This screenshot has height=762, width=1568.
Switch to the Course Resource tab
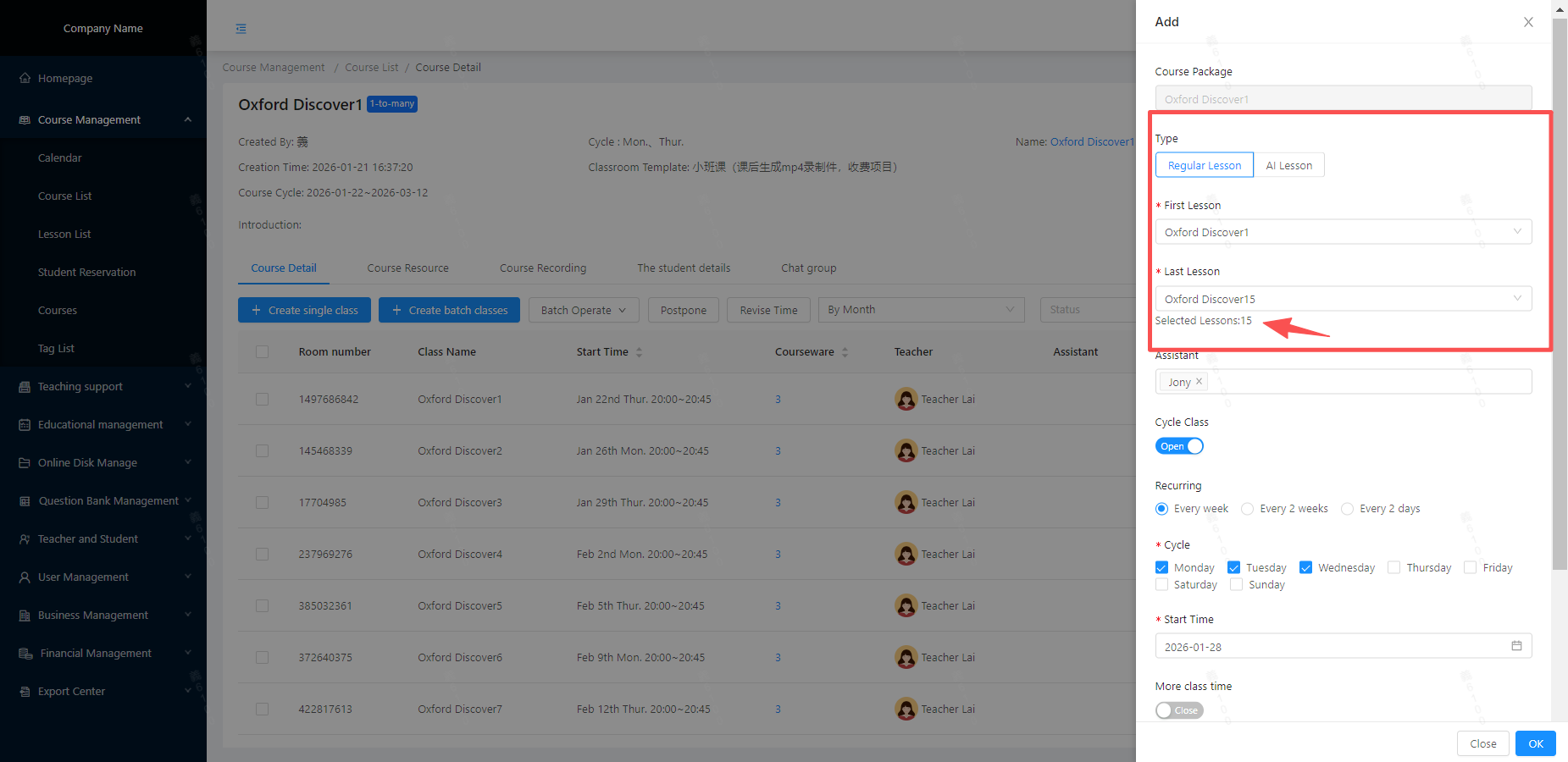point(407,268)
